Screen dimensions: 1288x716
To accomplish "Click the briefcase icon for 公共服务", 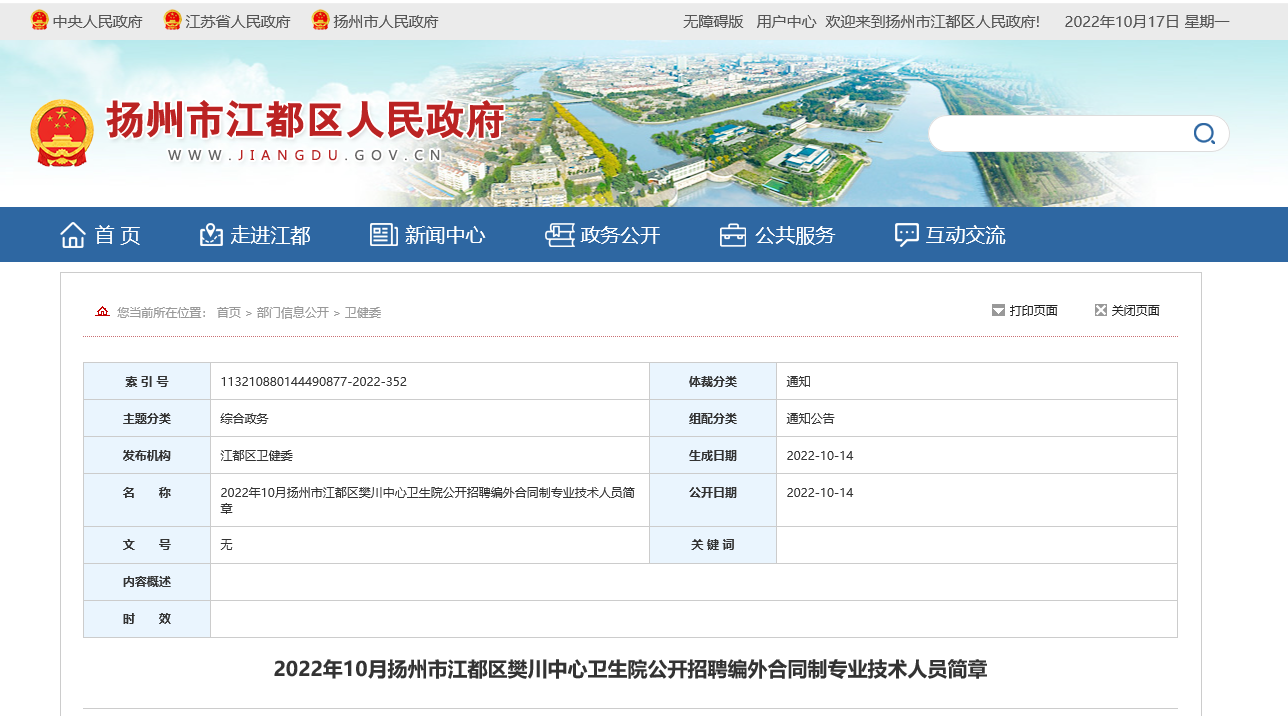I will point(733,235).
